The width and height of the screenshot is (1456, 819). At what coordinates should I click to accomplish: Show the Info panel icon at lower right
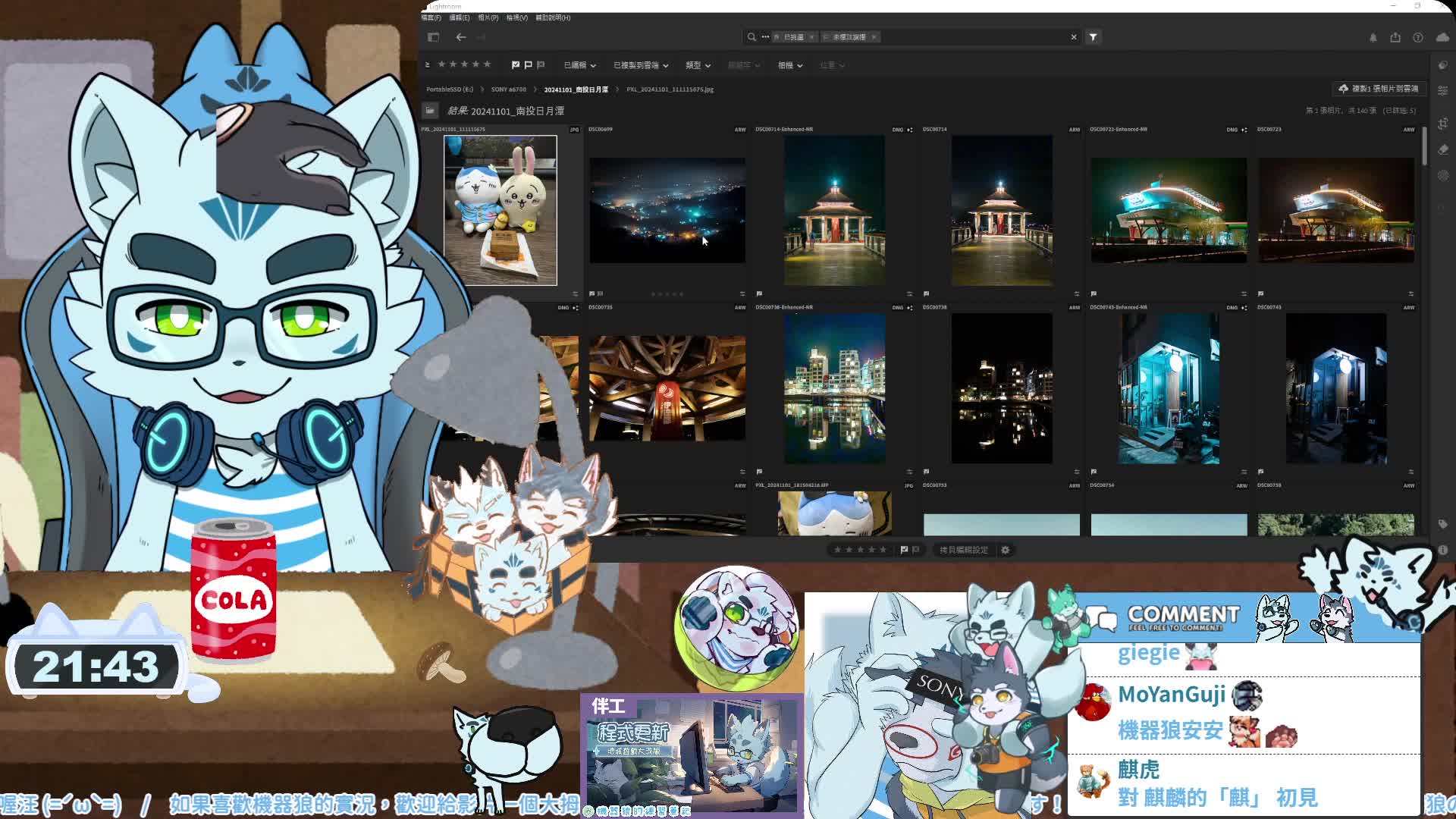pos(1442,550)
